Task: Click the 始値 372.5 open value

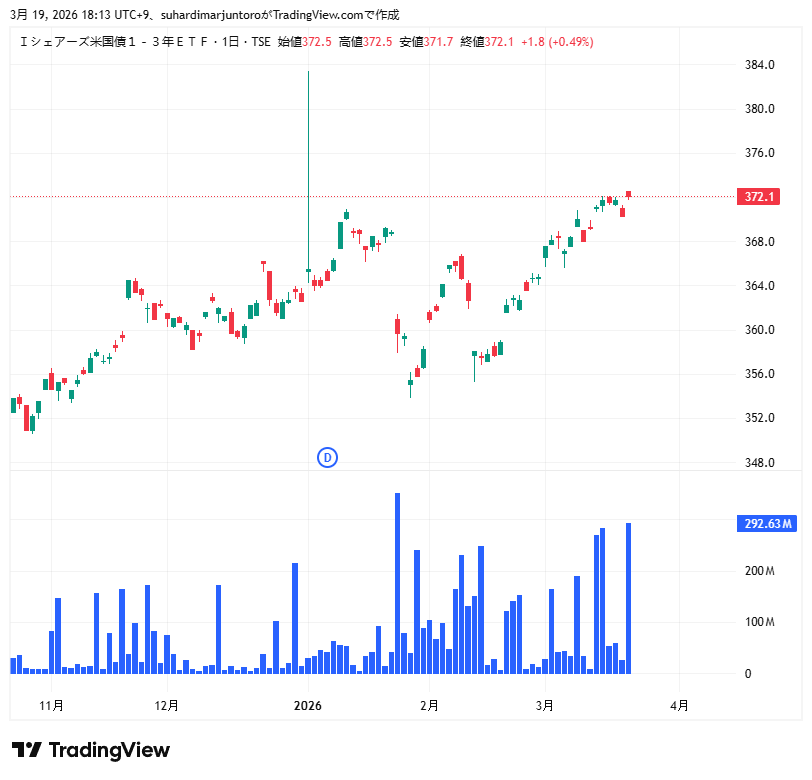Action: pos(304,42)
